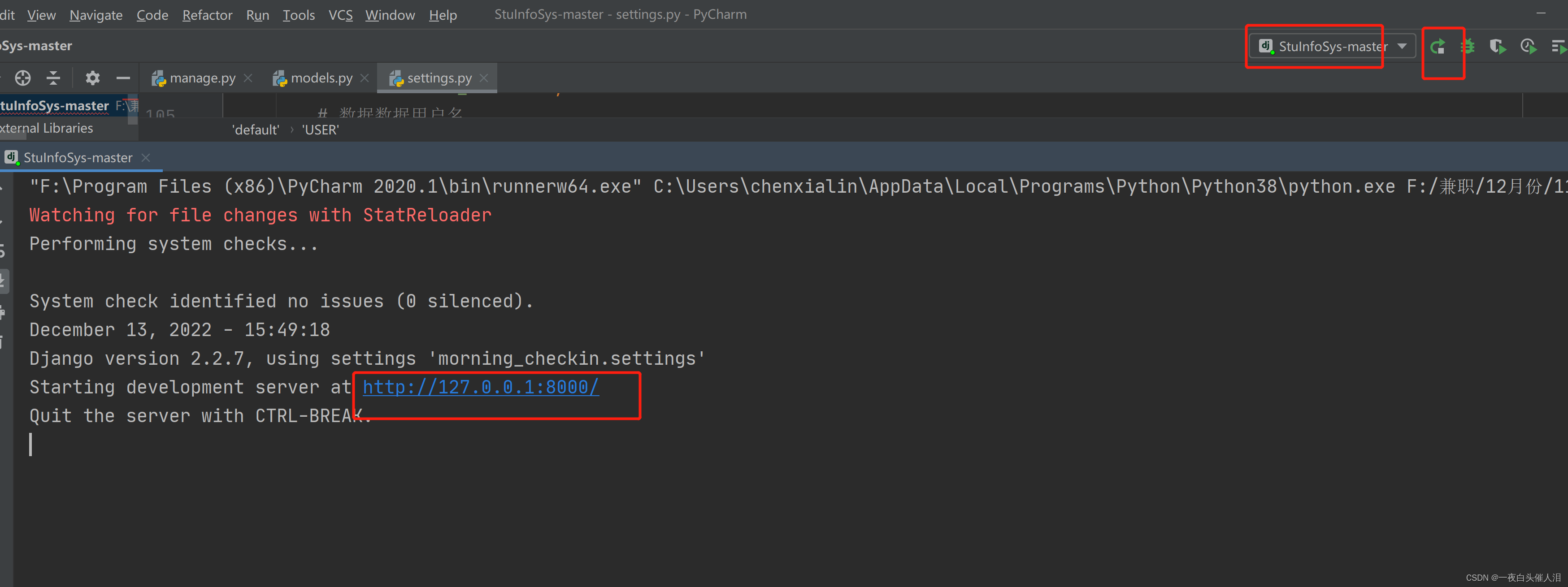Open the Window menu
Image resolution: width=1568 pixels, height=587 pixels.
[x=390, y=15]
